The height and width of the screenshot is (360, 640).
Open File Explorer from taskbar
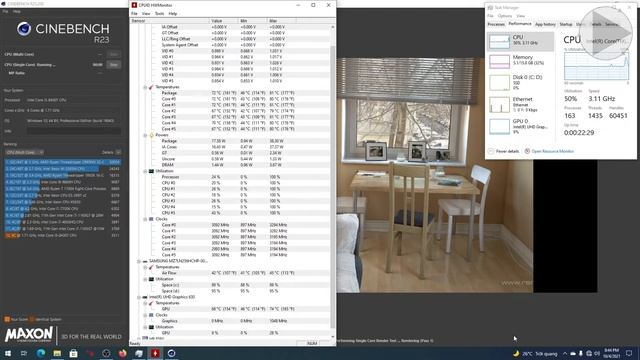click(57, 353)
